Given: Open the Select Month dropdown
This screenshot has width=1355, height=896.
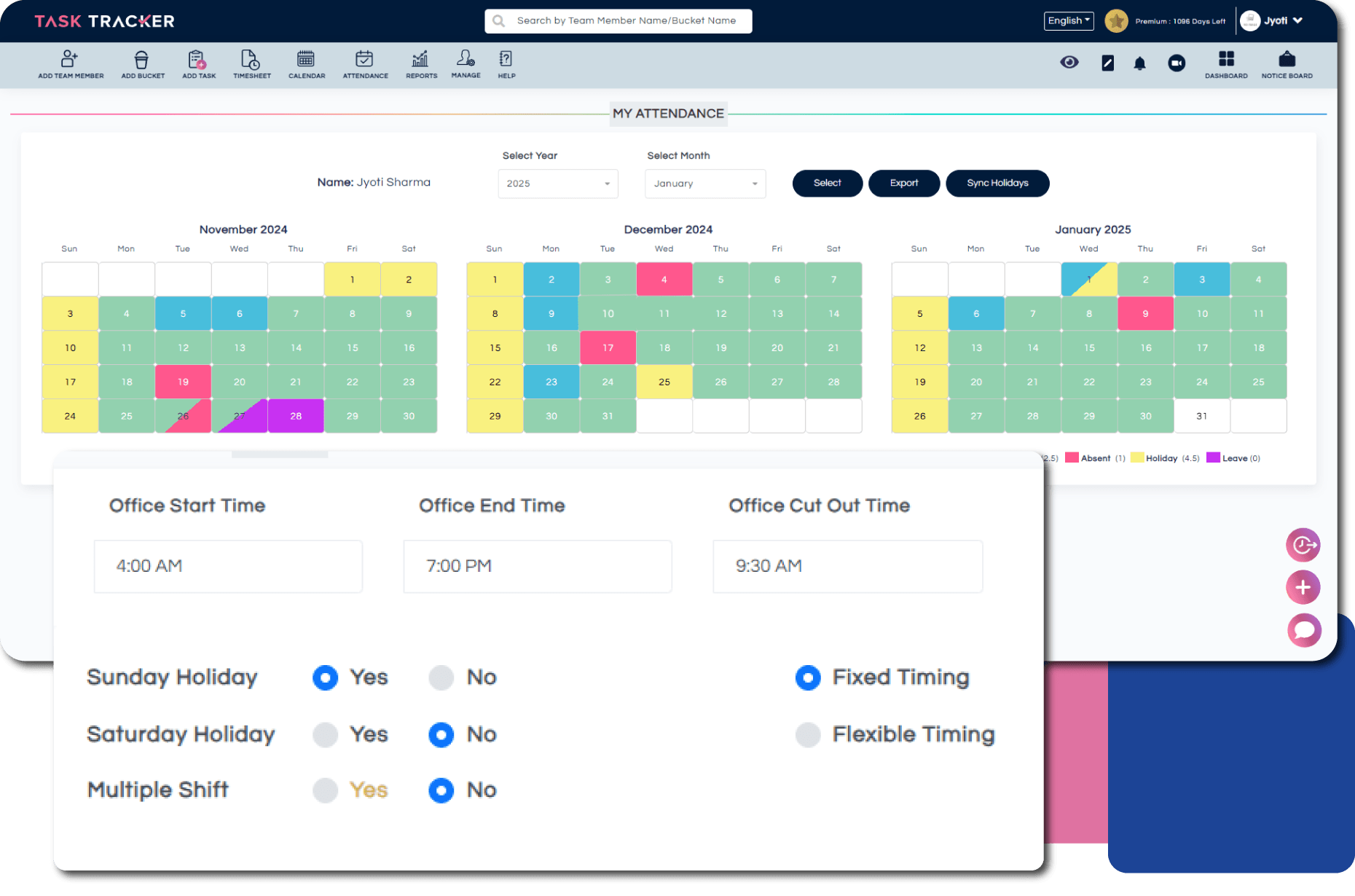Looking at the screenshot, I should (704, 184).
